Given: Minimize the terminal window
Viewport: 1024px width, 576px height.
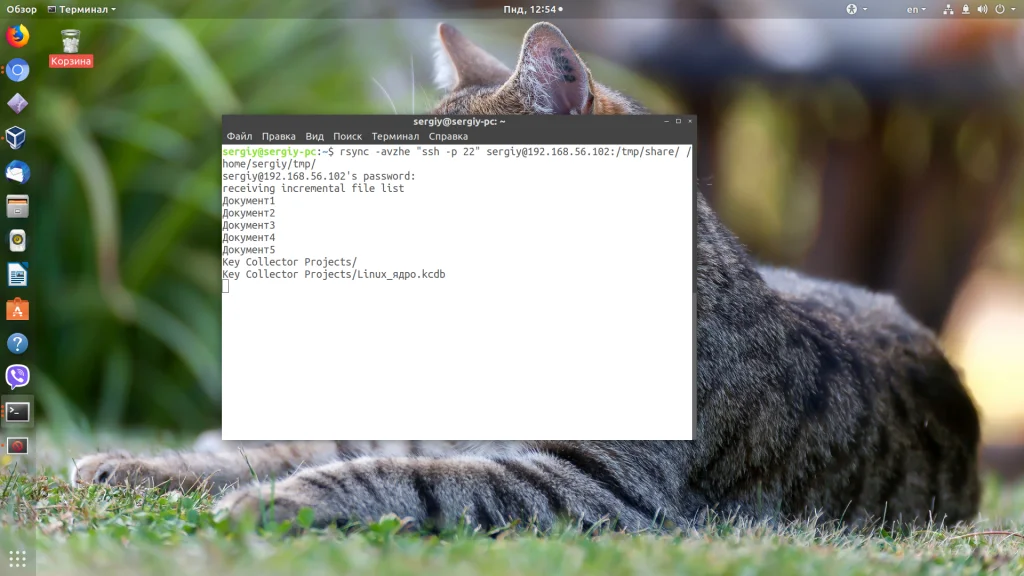Looking at the screenshot, I should click(666, 121).
